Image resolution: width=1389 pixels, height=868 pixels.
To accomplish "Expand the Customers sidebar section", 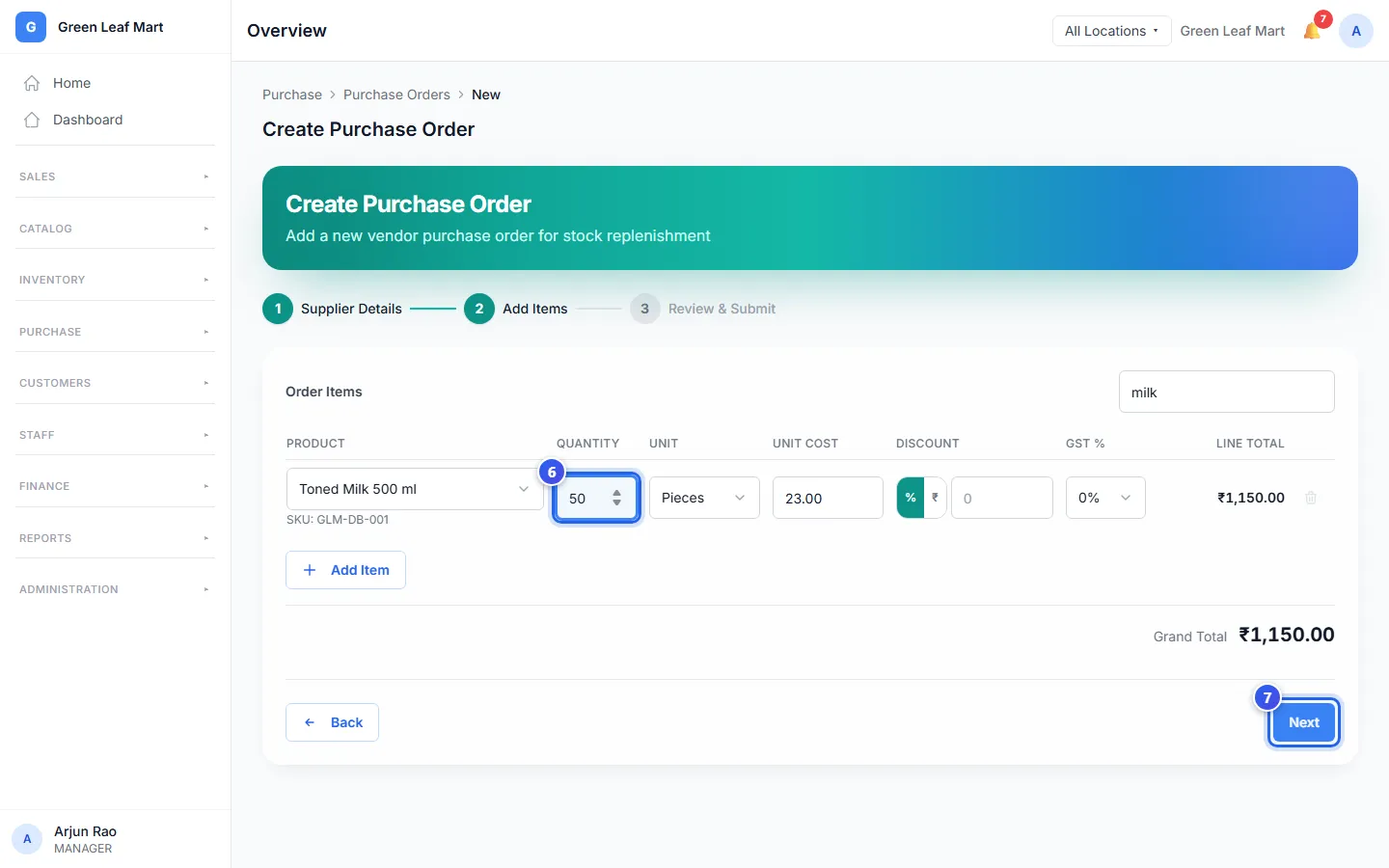I will coord(116,383).
